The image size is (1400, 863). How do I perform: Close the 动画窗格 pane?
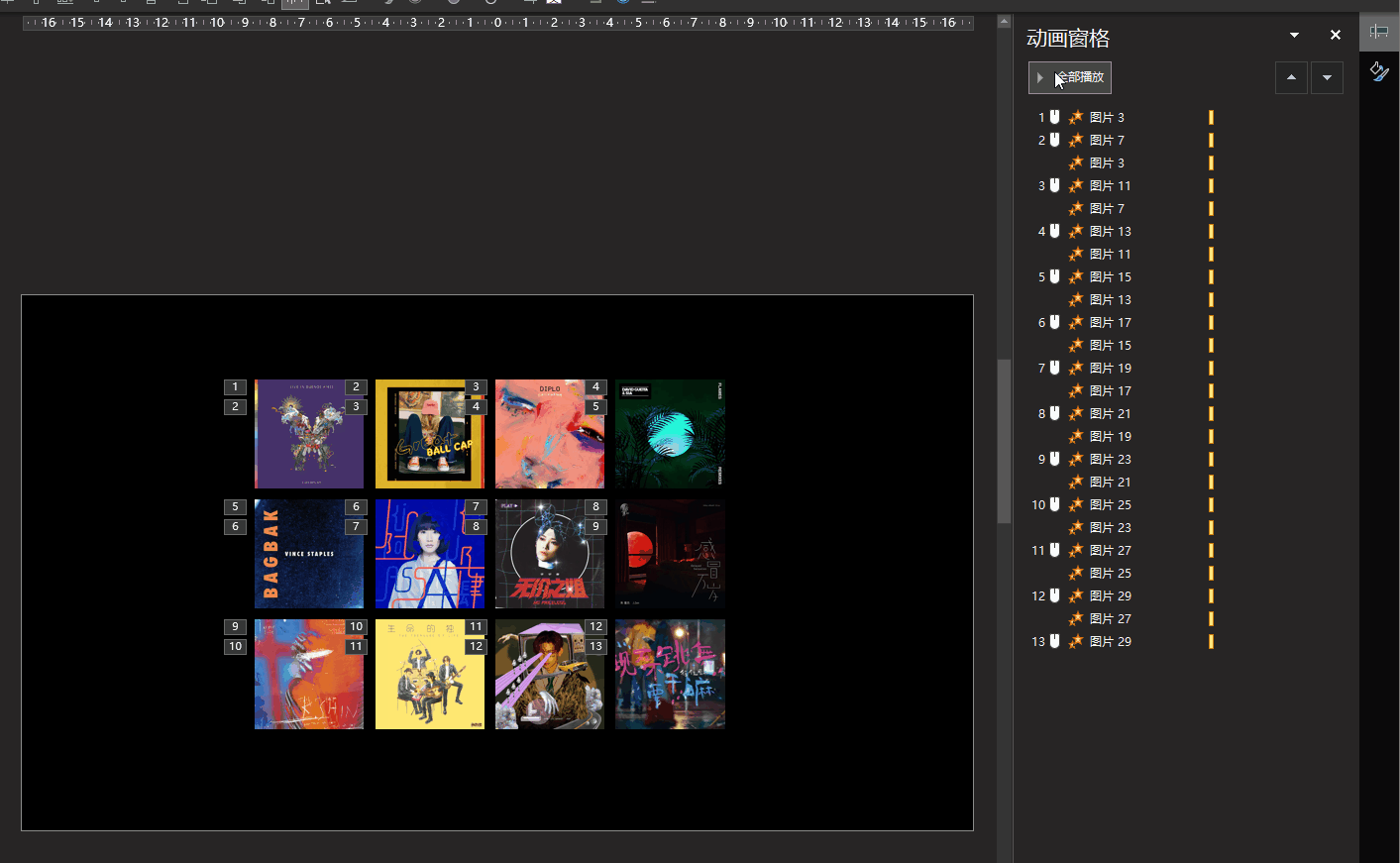1336,35
